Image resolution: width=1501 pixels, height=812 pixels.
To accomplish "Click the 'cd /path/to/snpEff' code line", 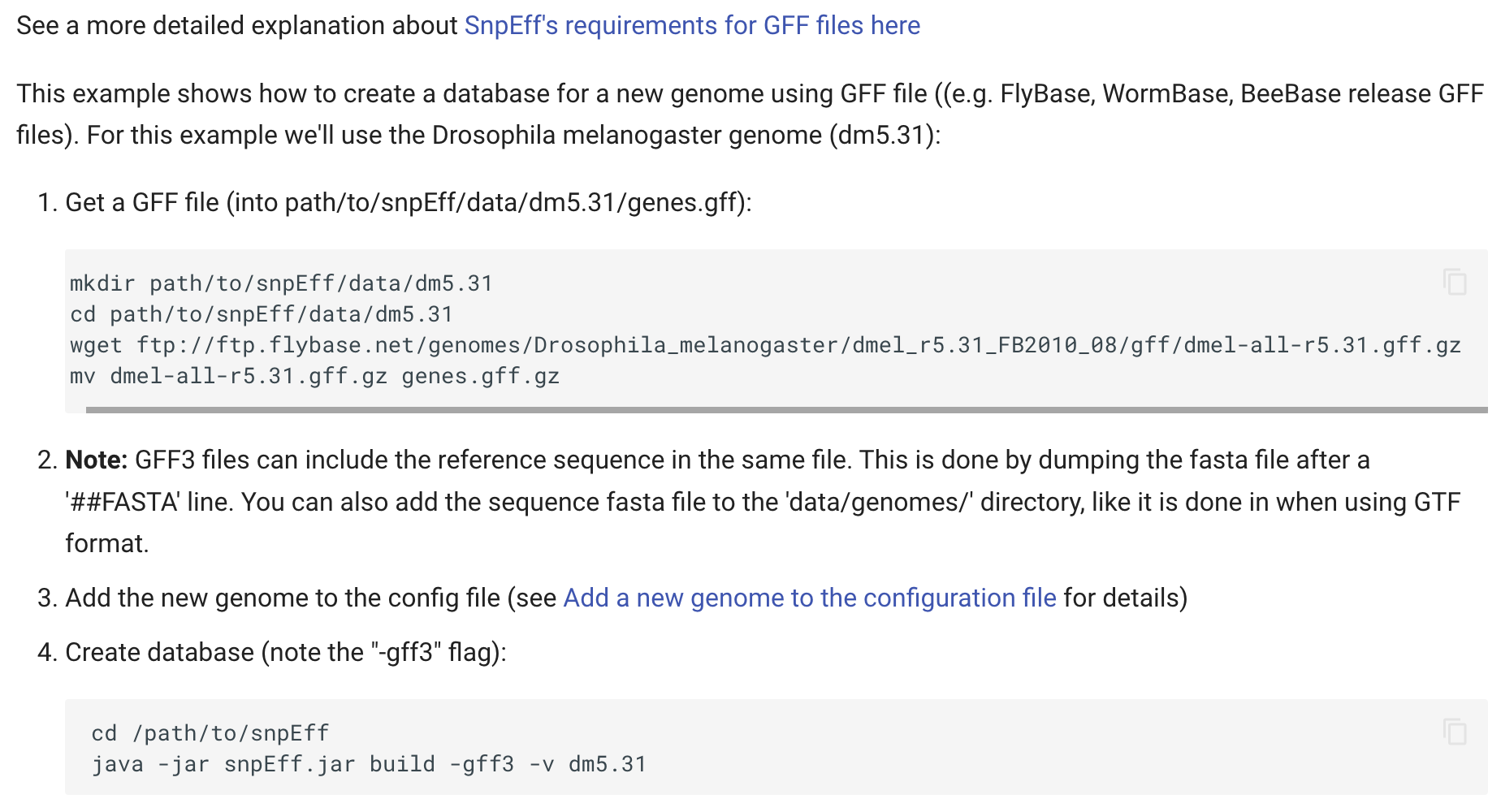I will click(x=210, y=733).
